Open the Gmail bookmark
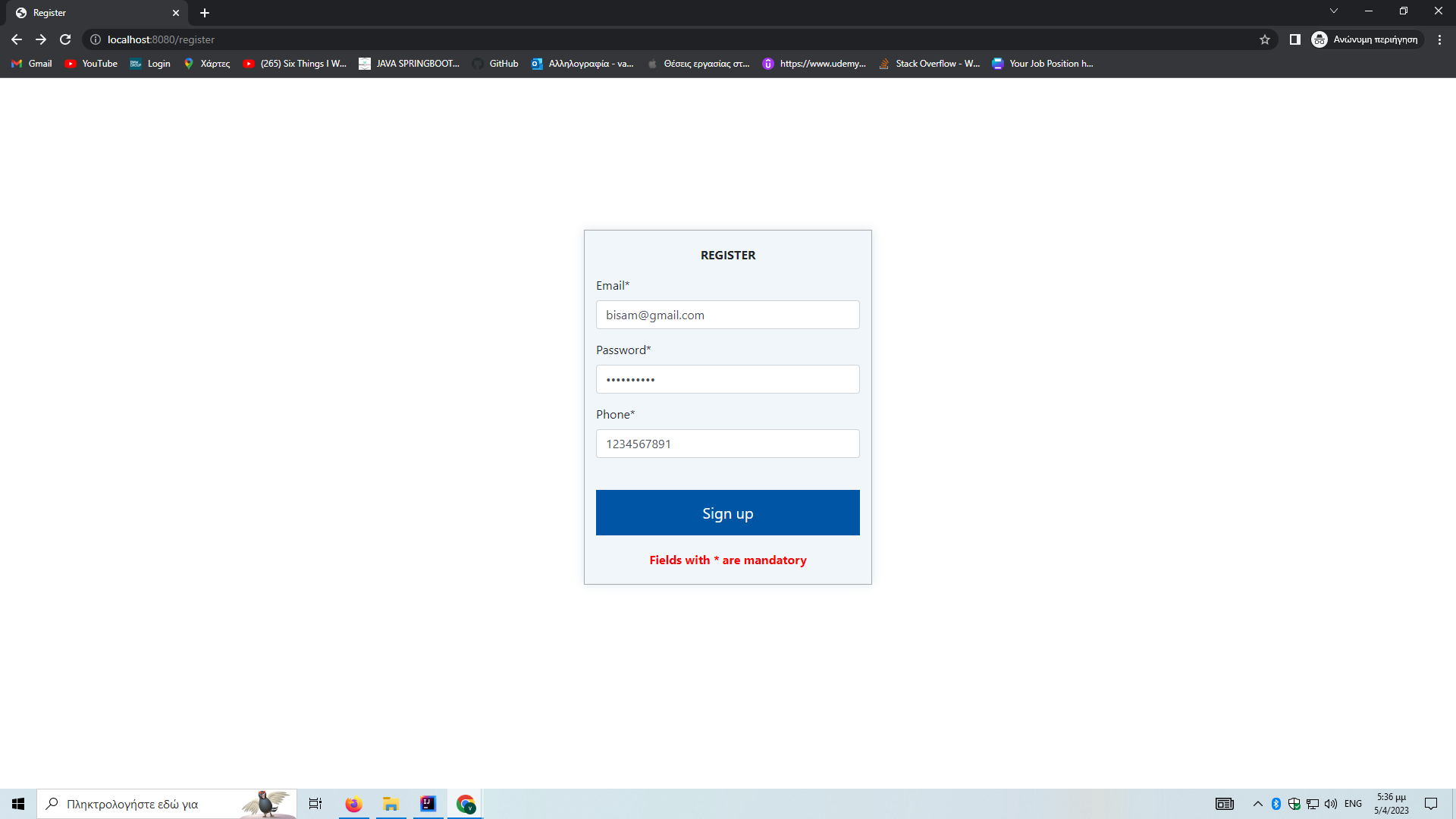The height and width of the screenshot is (819, 1456). click(x=31, y=64)
